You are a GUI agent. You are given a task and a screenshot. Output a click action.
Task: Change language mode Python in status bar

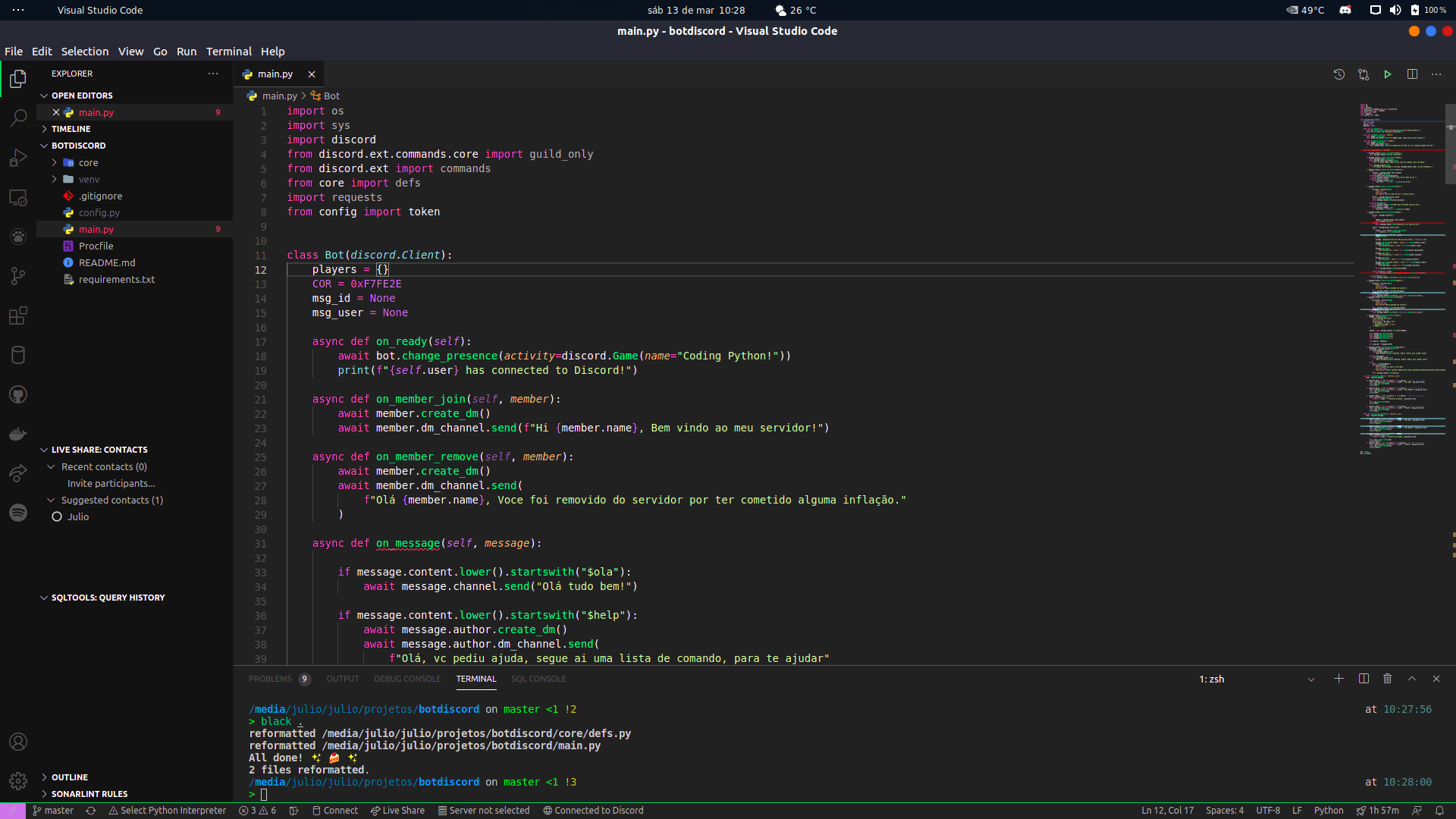(x=1328, y=811)
